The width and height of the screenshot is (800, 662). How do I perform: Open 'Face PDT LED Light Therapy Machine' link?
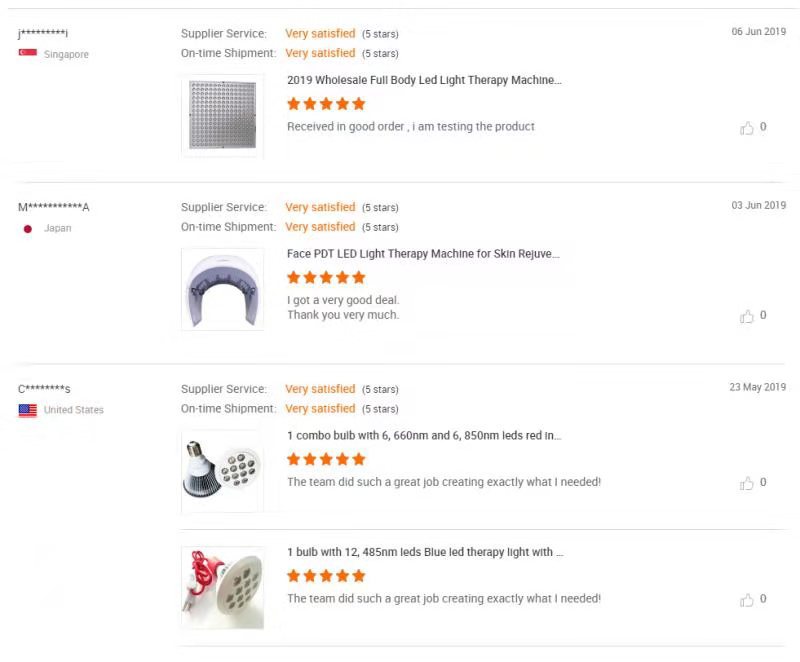[x=423, y=254]
